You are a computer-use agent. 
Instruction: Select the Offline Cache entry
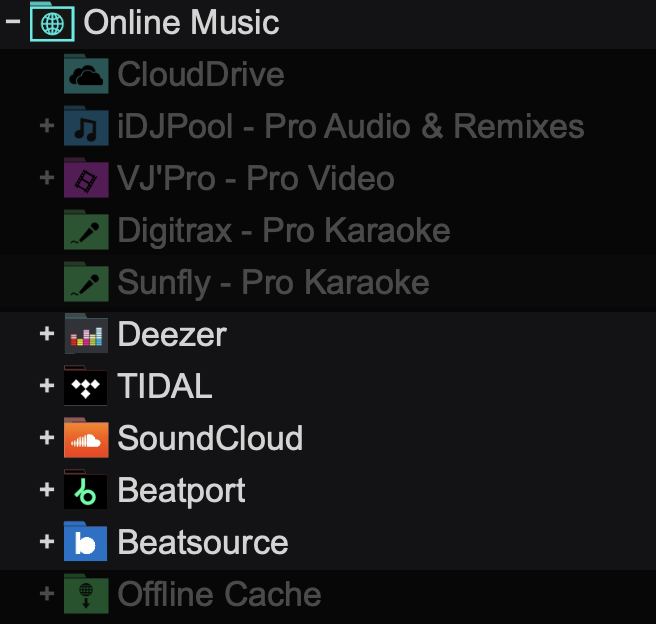(x=219, y=594)
